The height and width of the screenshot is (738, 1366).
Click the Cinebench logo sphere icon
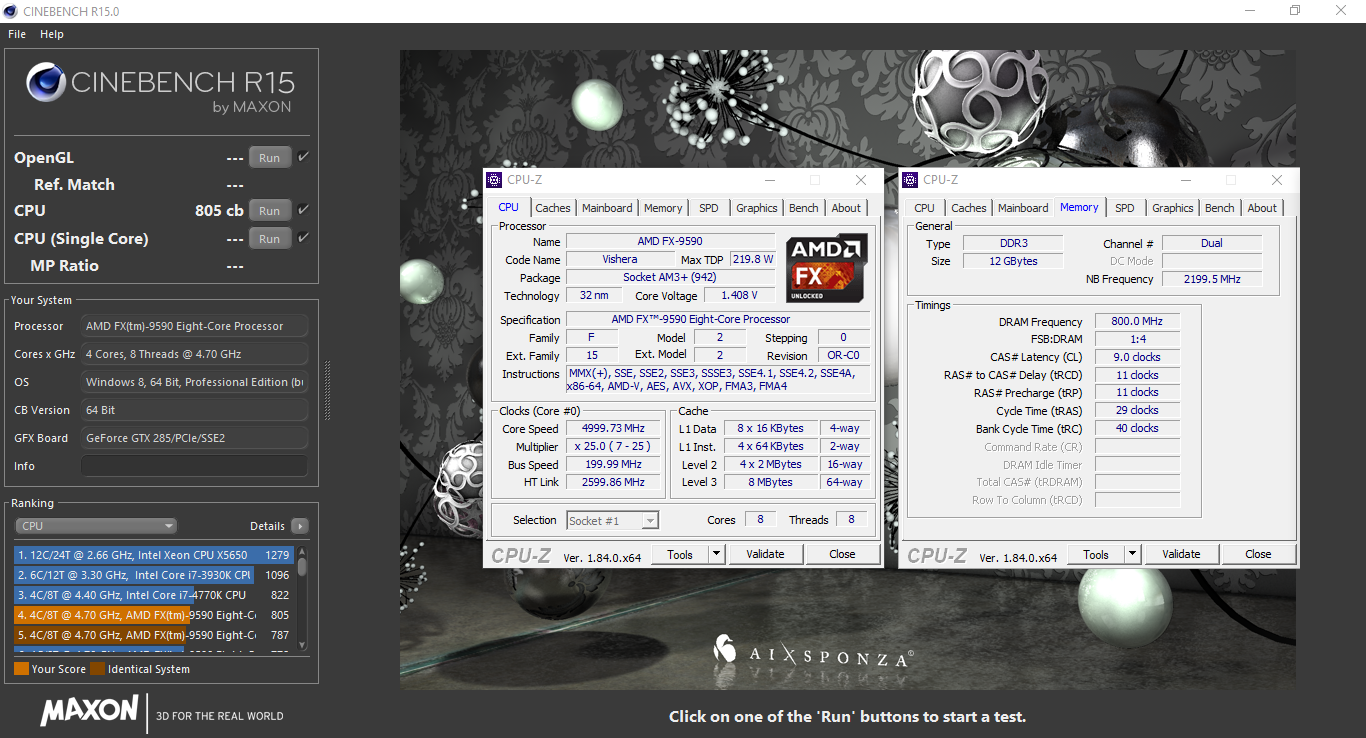tap(45, 84)
